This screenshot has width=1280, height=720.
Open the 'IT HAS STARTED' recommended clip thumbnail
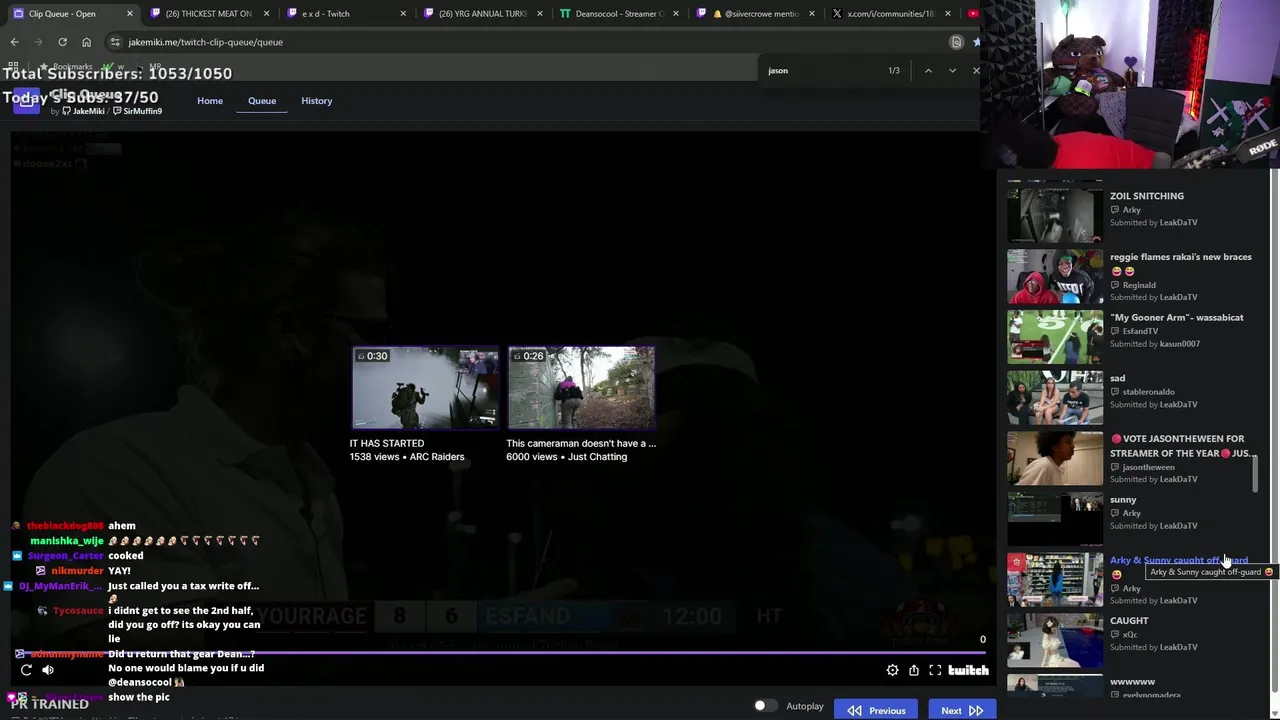(x=425, y=388)
